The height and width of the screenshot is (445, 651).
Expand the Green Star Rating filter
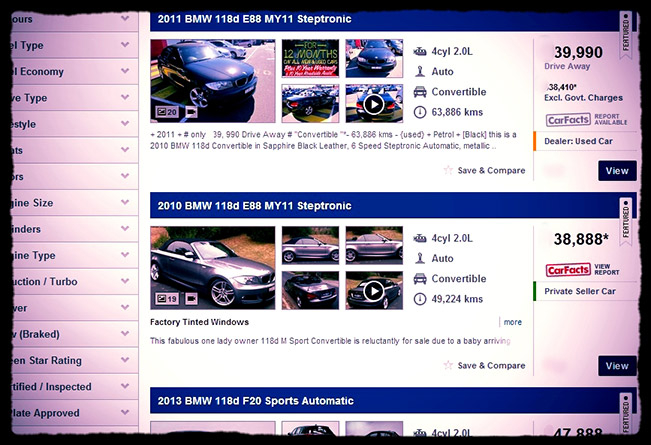(x=75, y=360)
